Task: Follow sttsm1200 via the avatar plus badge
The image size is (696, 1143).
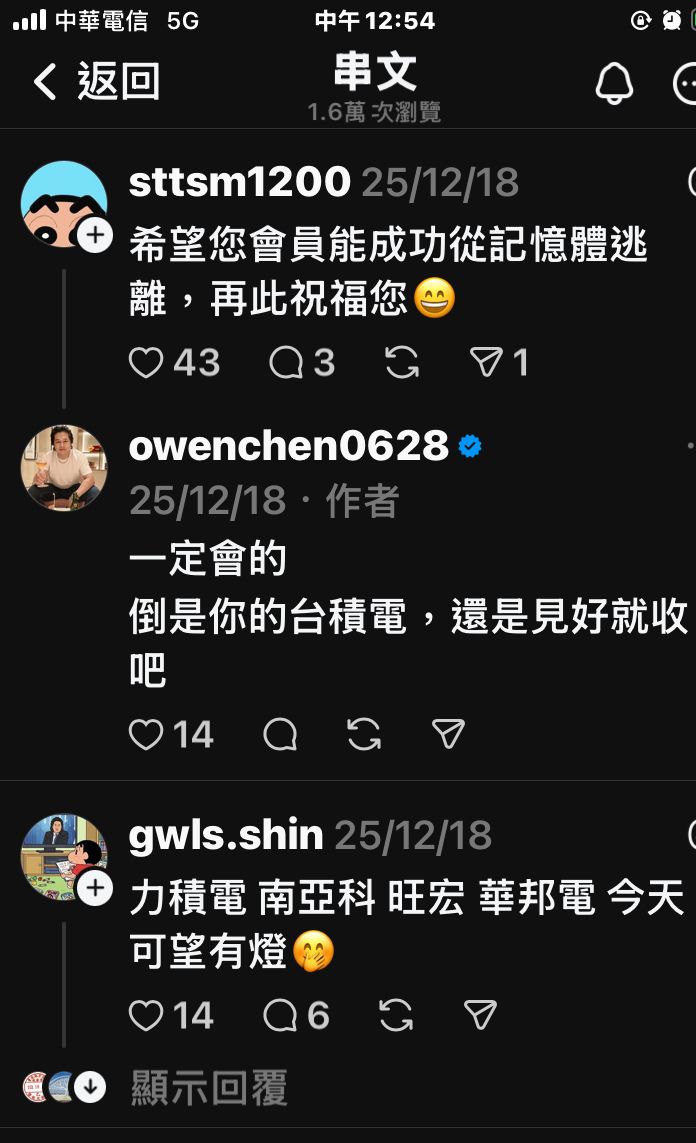Action: tap(95, 235)
